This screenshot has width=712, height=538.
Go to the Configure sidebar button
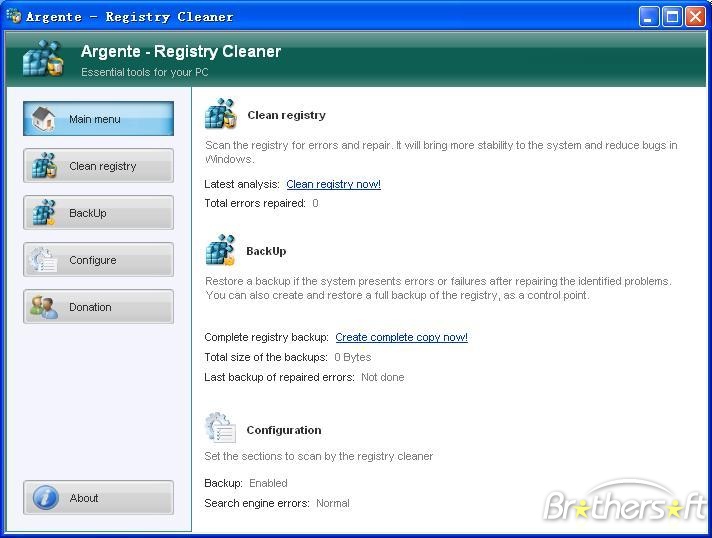pyautogui.click(x=99, y=260)
